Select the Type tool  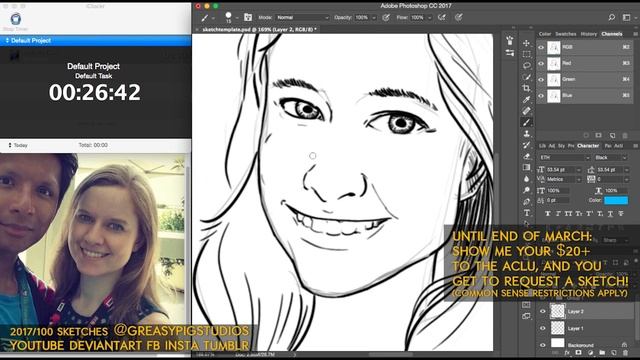527,213
